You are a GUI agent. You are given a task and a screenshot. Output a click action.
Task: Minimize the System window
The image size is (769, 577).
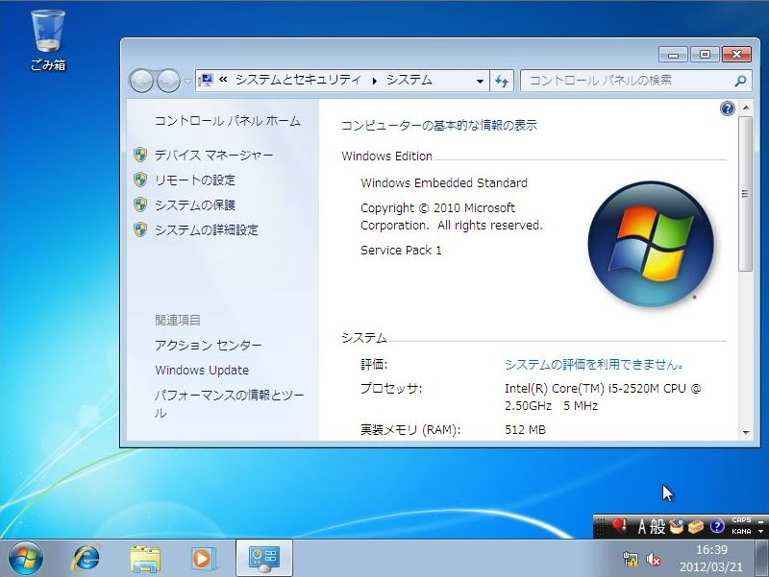(x=673, y=54)
